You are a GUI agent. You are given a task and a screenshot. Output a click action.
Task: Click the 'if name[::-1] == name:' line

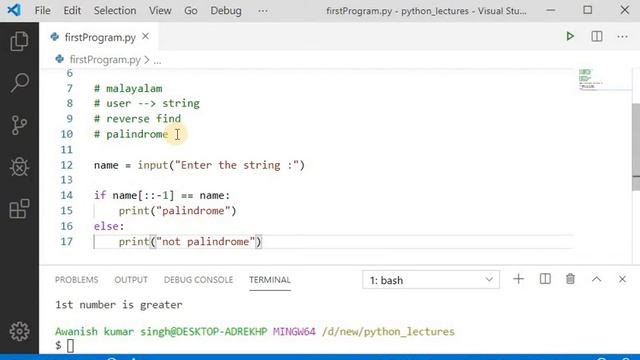click(x=162, y=196)
